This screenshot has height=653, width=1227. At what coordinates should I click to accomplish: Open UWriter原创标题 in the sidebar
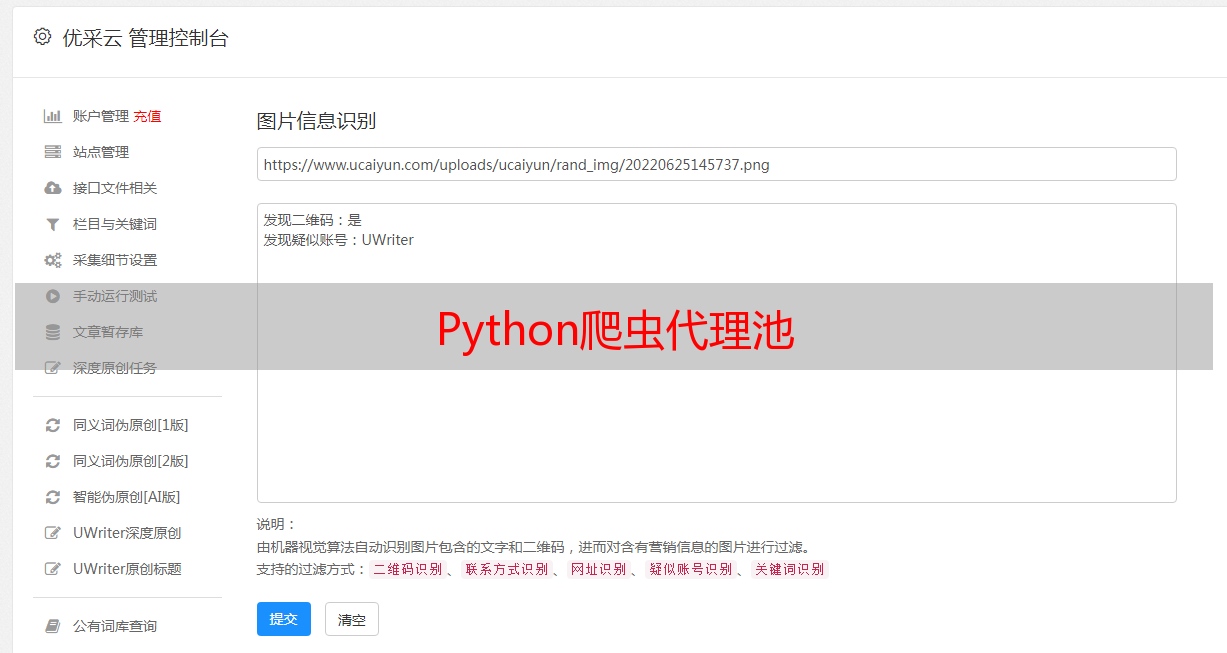click(x=127, y=569)
